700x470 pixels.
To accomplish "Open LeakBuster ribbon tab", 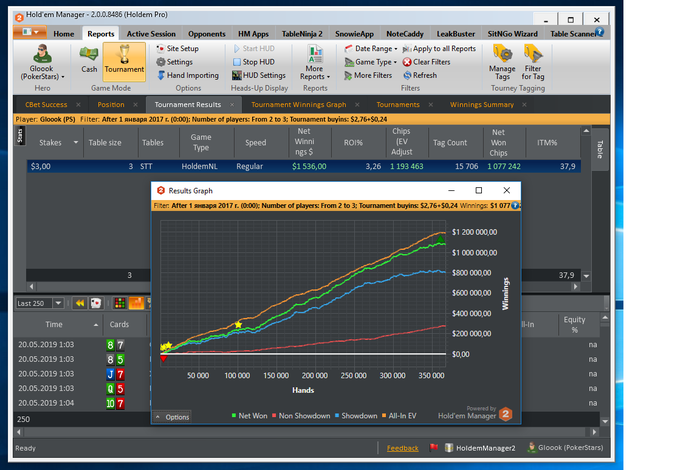I will coord(455,33).
